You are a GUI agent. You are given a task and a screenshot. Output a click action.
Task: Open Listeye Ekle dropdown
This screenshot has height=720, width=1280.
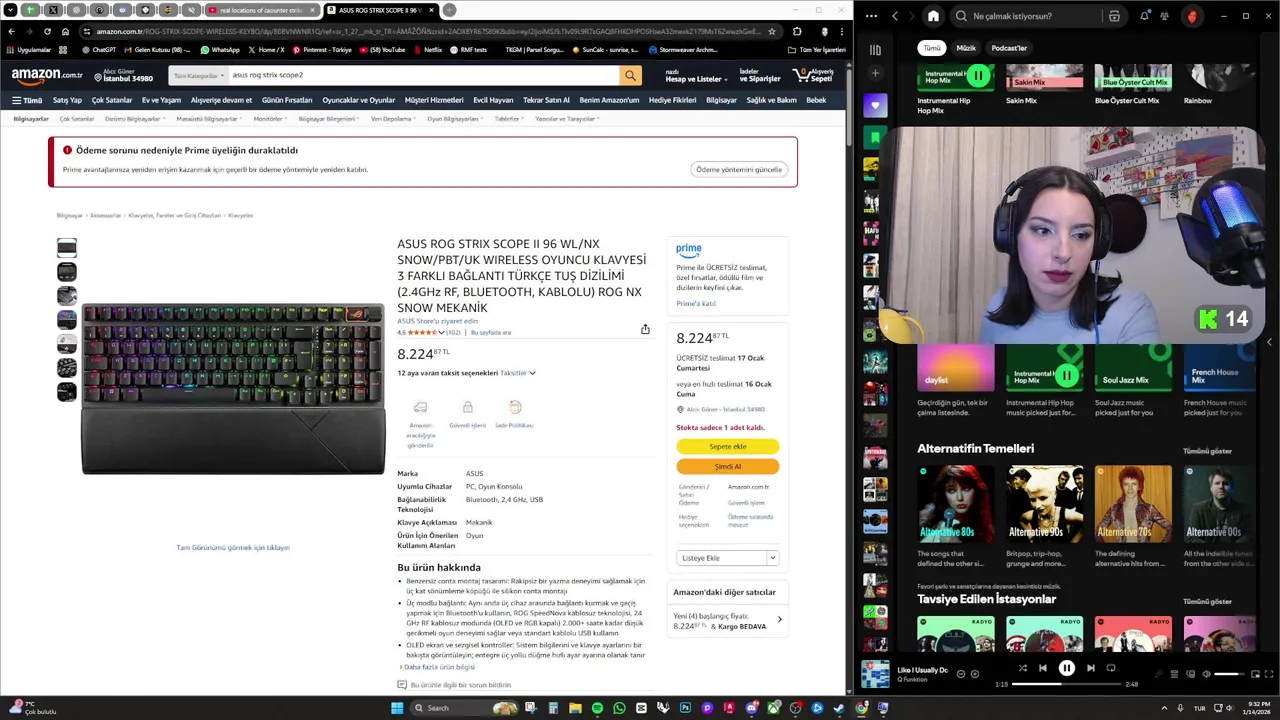coord(727,558)
